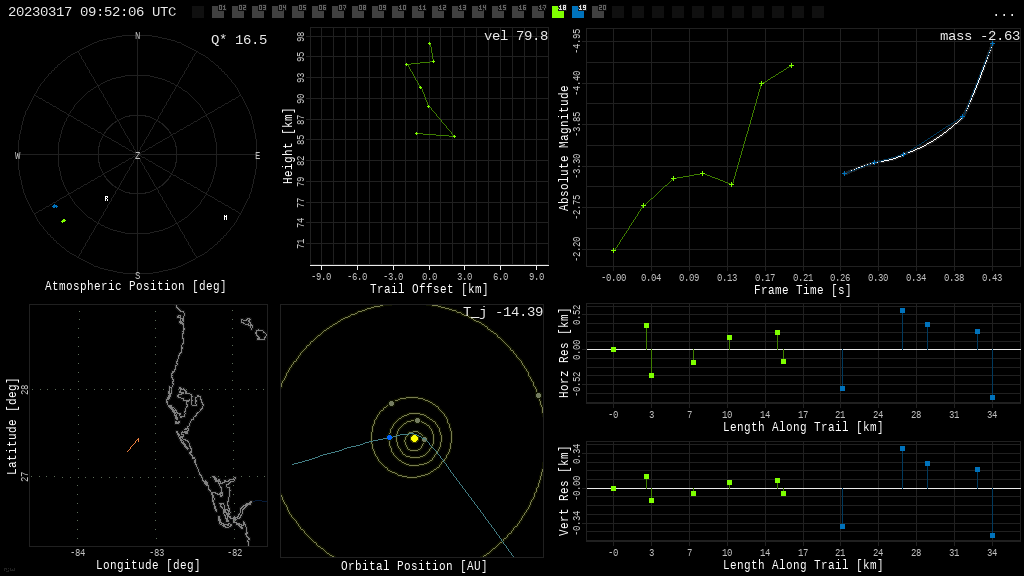Image resolution: width=1024 pixels, height=576 pixels.
Task: Click the M marker in the polar plot
Action: [225, 217]
